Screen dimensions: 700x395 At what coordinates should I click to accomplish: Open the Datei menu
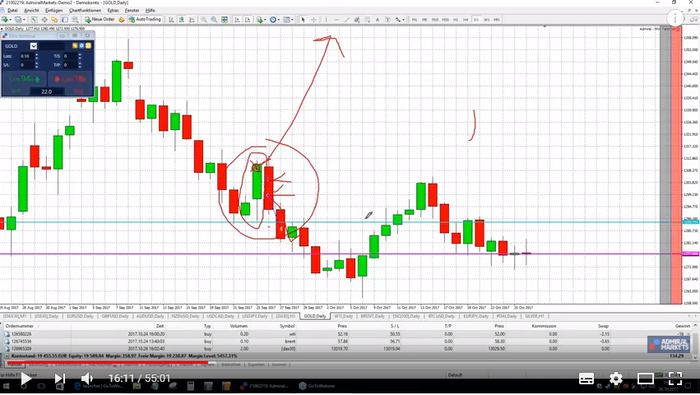[x=12, y=10]
